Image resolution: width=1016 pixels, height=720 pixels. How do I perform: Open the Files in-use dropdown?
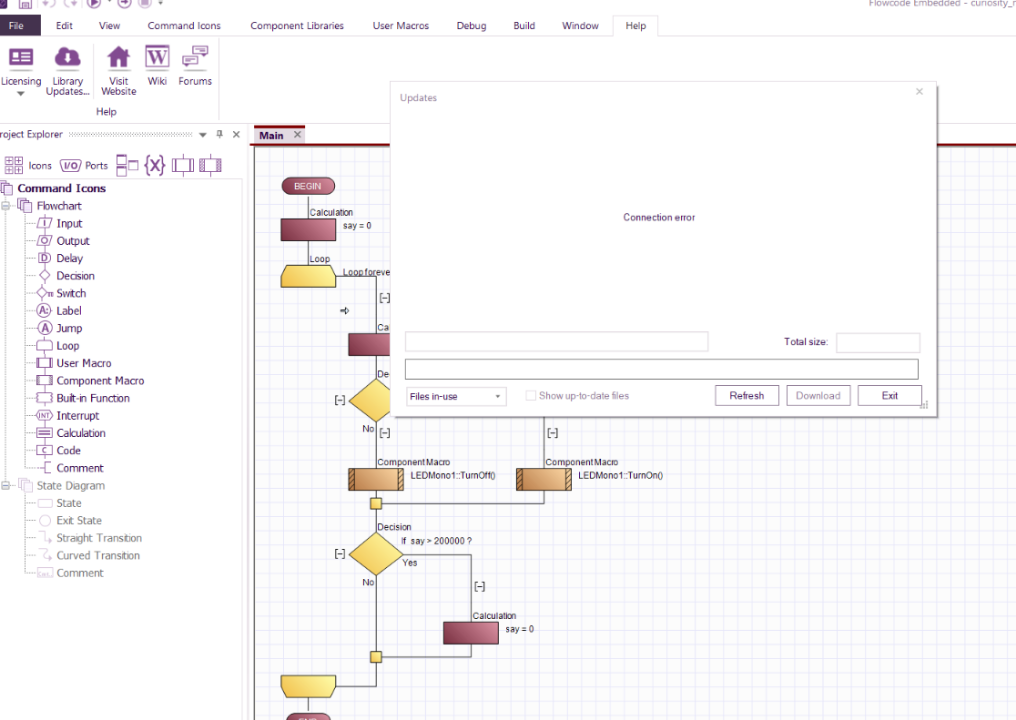456,396
